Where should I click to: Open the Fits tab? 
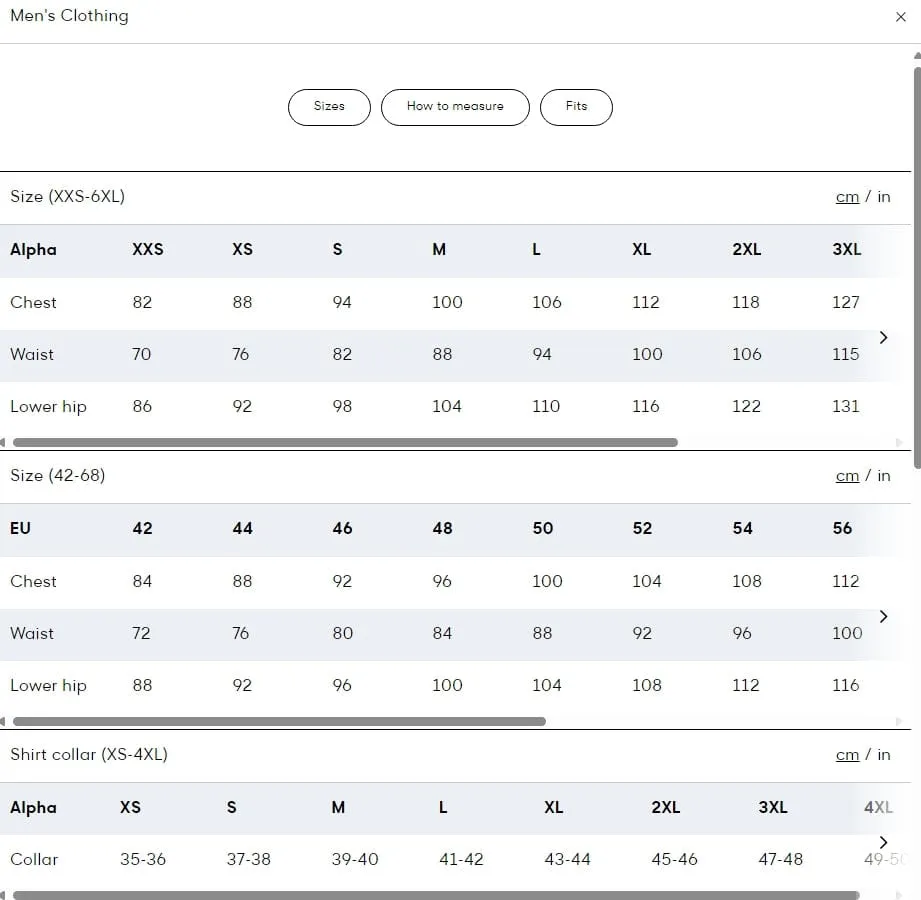pyautogui.click(x=576, y=107)
